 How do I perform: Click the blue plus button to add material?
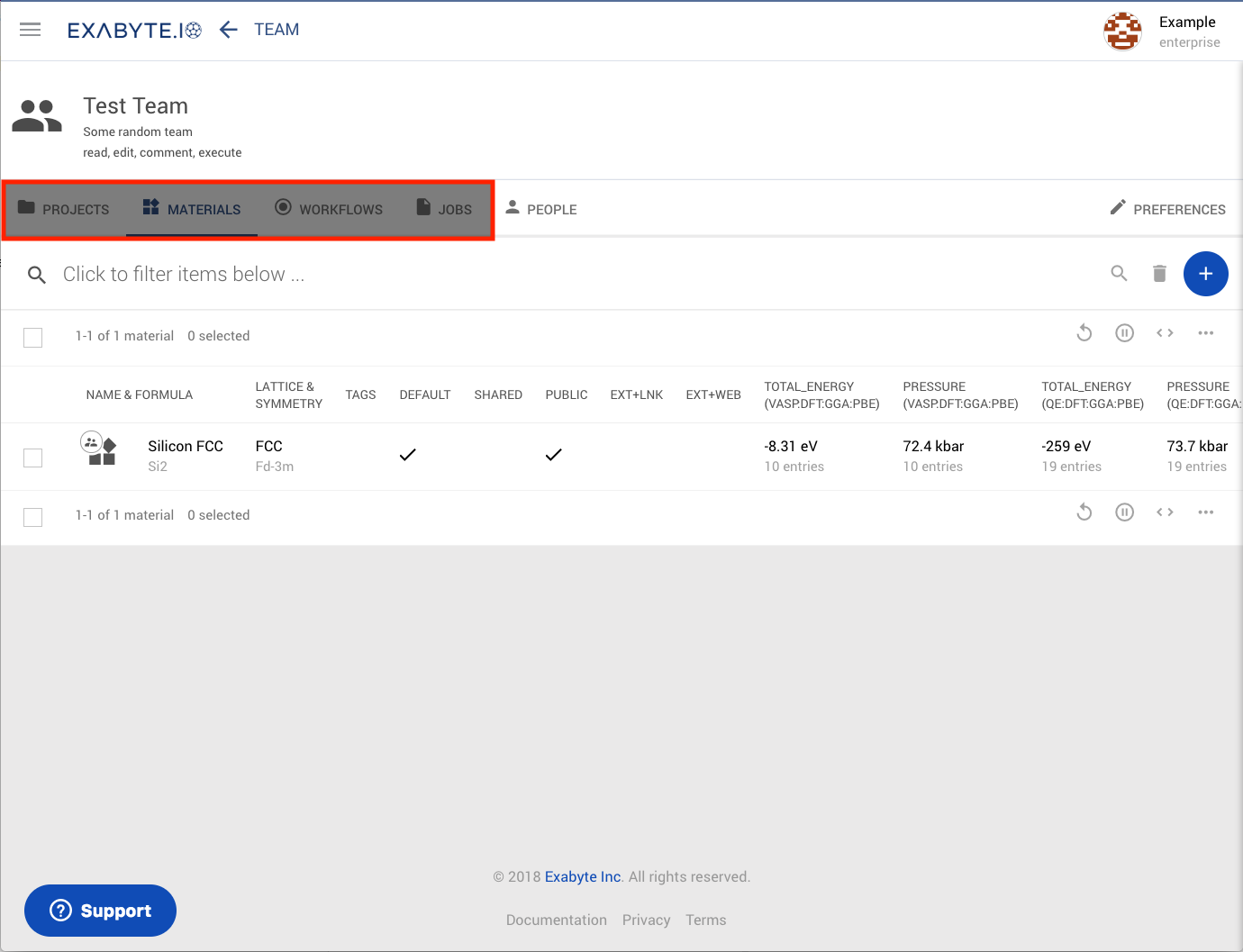coord(1205,274)
